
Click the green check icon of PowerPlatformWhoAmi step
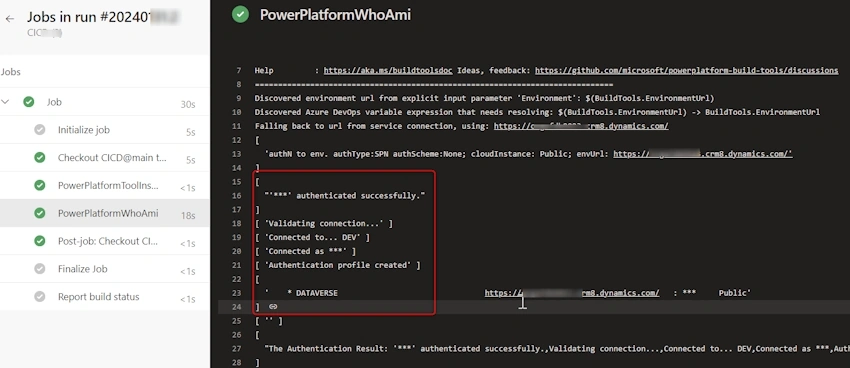40,213
